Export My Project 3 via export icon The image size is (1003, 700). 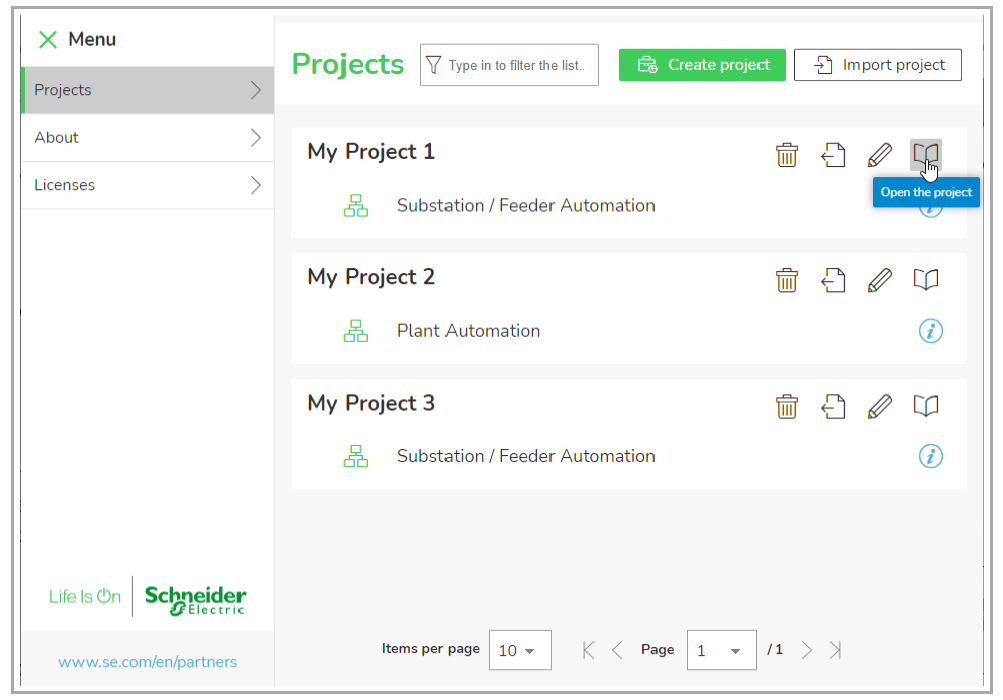pyautogui.click(x=833, y=406)
